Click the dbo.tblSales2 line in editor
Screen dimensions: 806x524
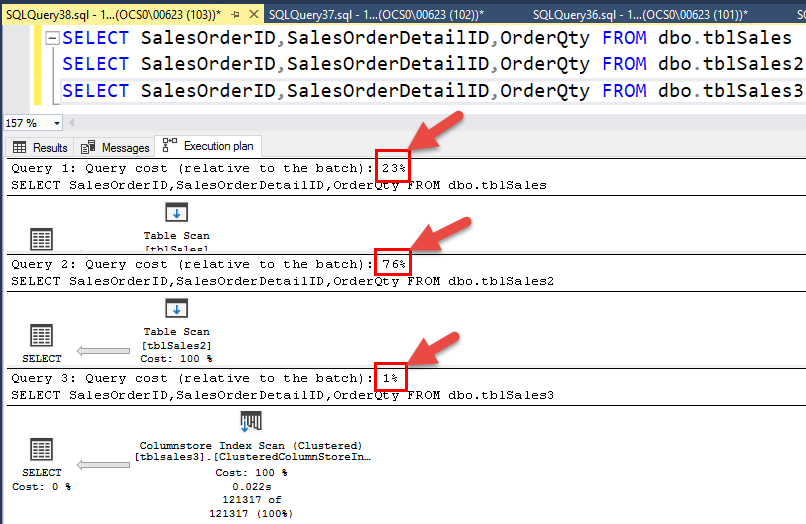(x=432, y=64)
